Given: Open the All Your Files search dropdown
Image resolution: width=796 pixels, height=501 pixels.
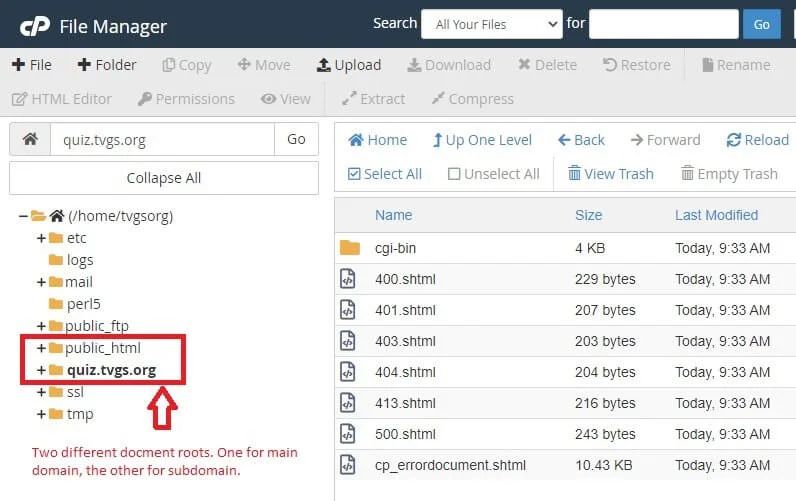Looking at the screenshot, I should (491, 24).
